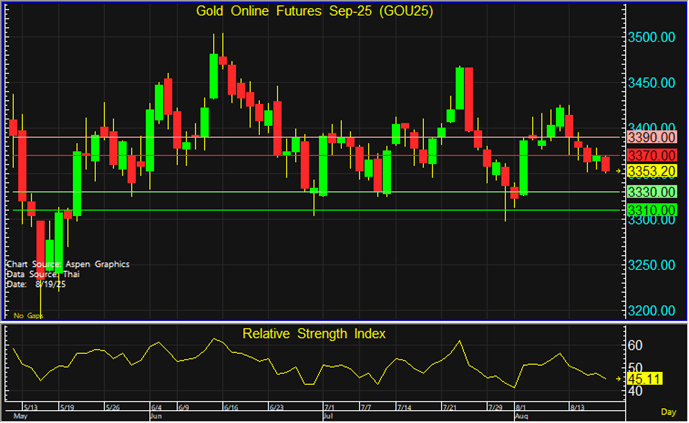Click the 3370.00 red price label
This screenshot has height=423, width=689.
coord(652,155)
